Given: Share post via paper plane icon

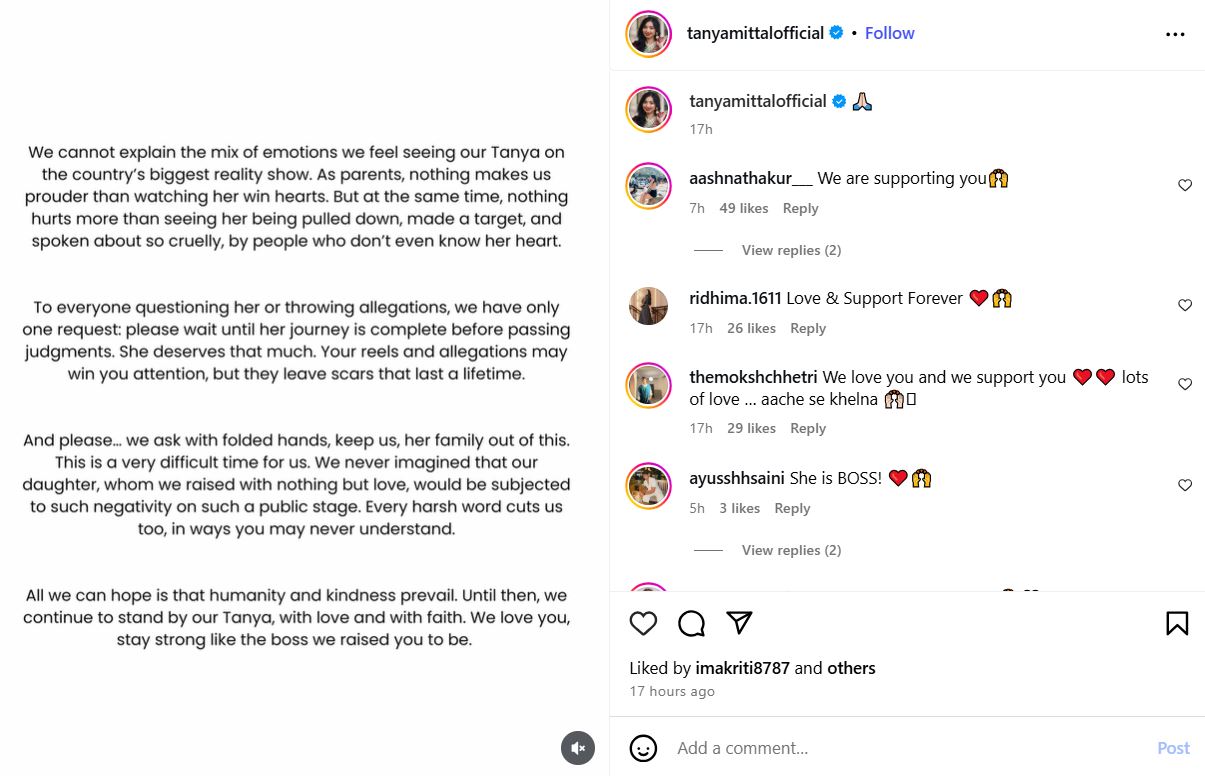Looking at the screenshot, I should [x=739, y=623].
